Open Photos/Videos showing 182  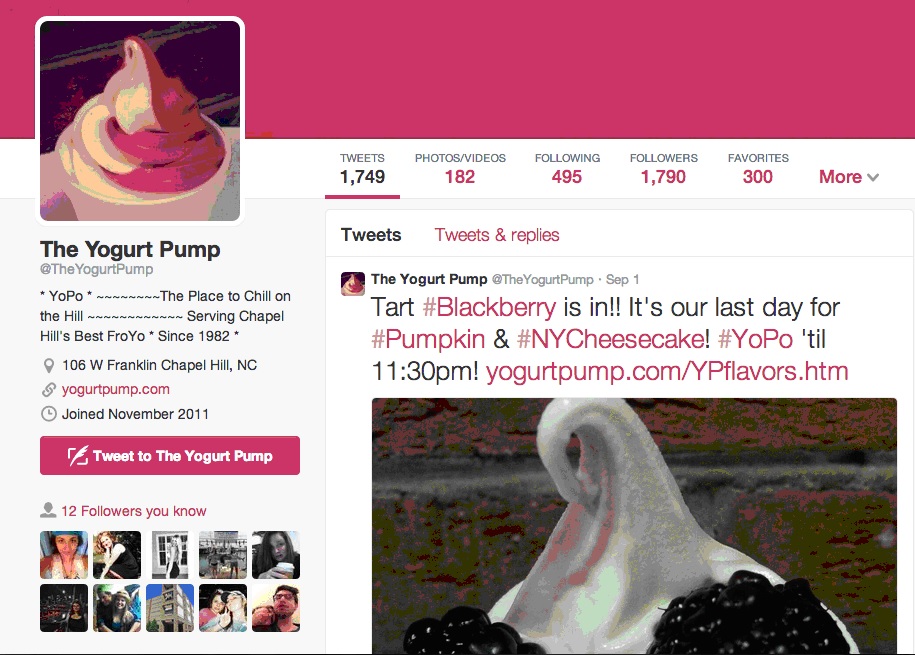coord(460,170)
